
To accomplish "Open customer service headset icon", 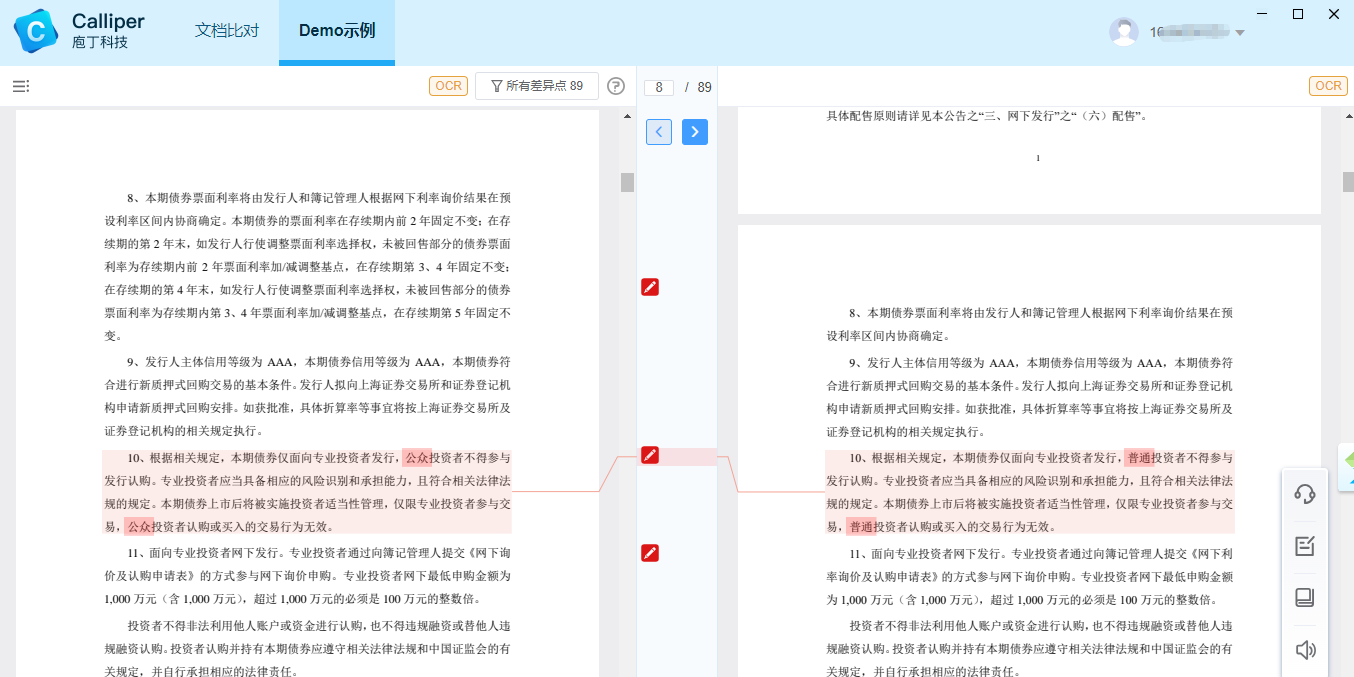I will click(x=1305, y=494).
